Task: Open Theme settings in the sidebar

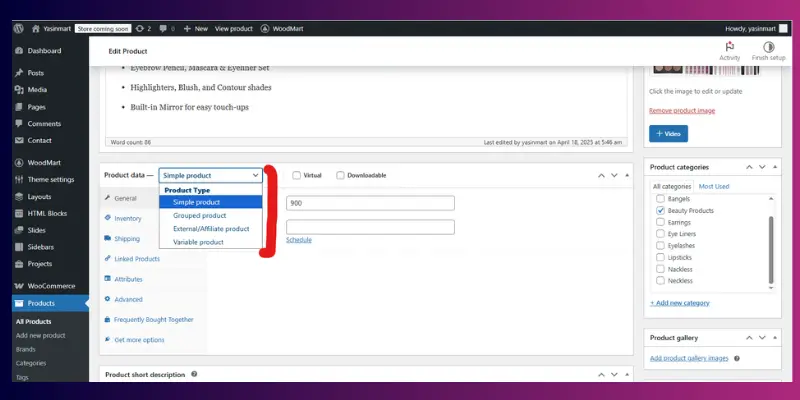Action: [51, 180]
